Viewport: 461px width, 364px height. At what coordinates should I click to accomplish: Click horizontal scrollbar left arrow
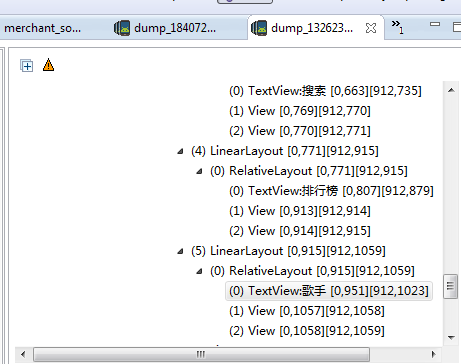[x=23, y=354]
